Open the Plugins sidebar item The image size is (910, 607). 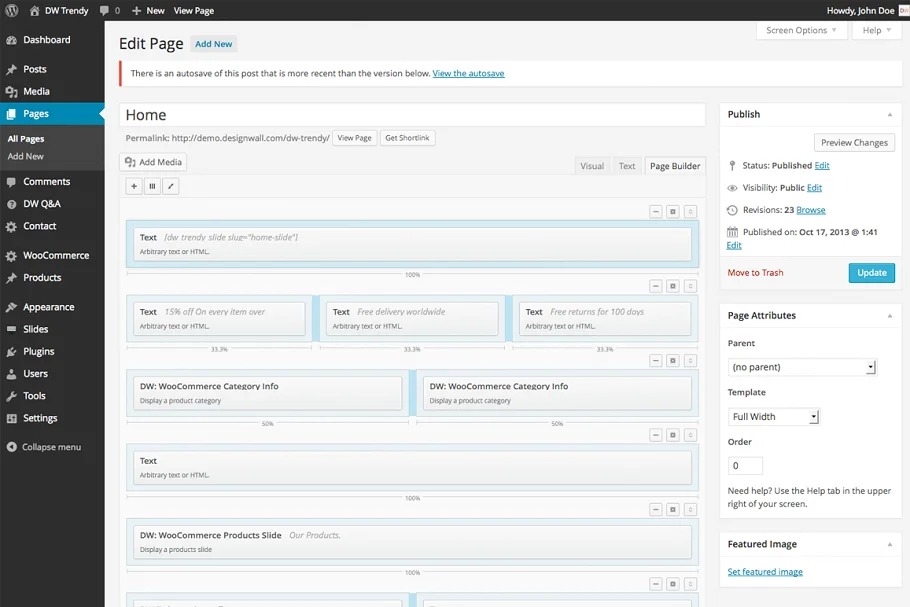[x=39, y=352]
